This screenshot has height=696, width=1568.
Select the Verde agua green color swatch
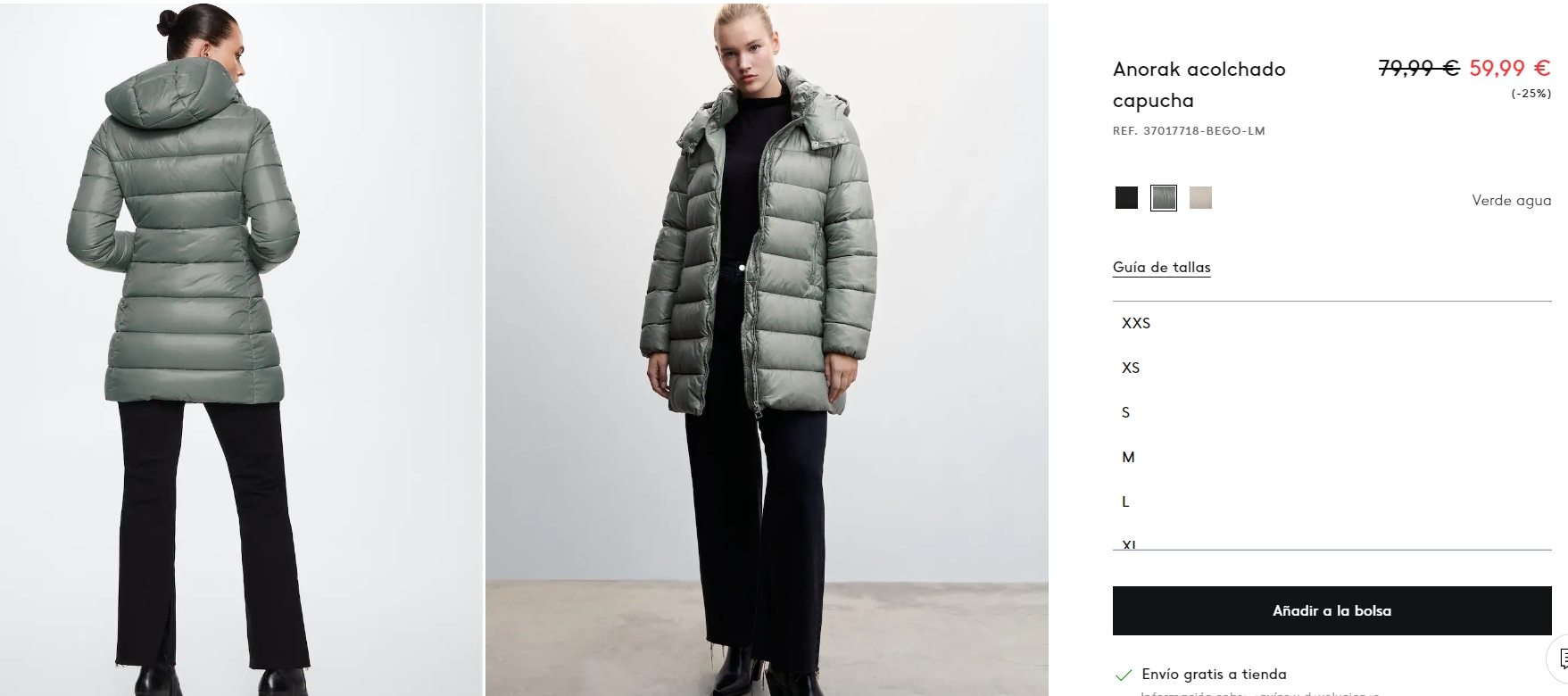[x=1164, y=198]
